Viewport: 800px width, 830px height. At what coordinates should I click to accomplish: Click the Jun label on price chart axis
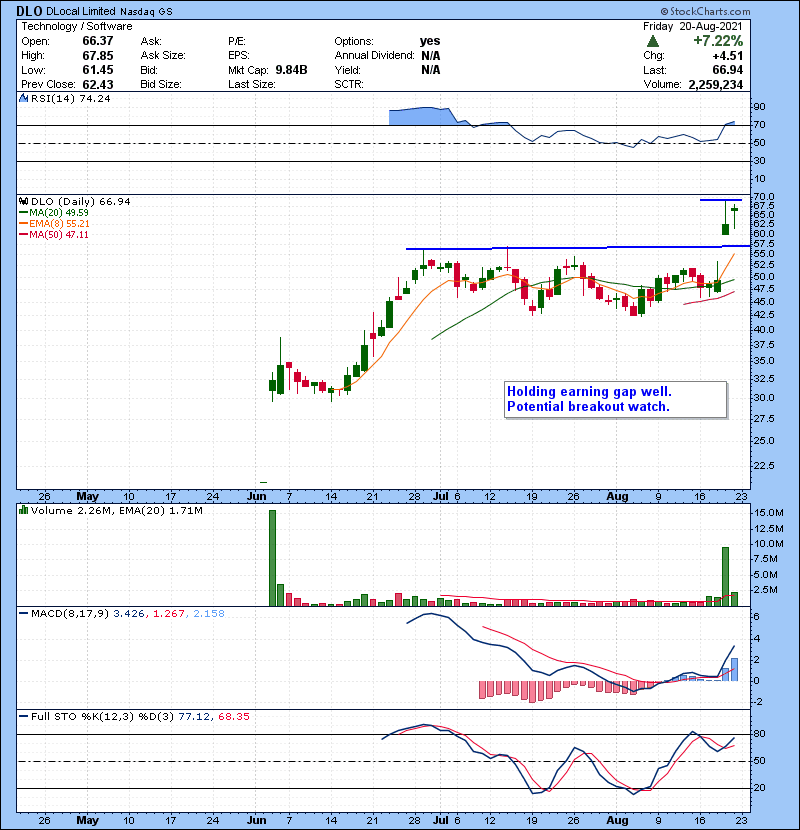257,497
